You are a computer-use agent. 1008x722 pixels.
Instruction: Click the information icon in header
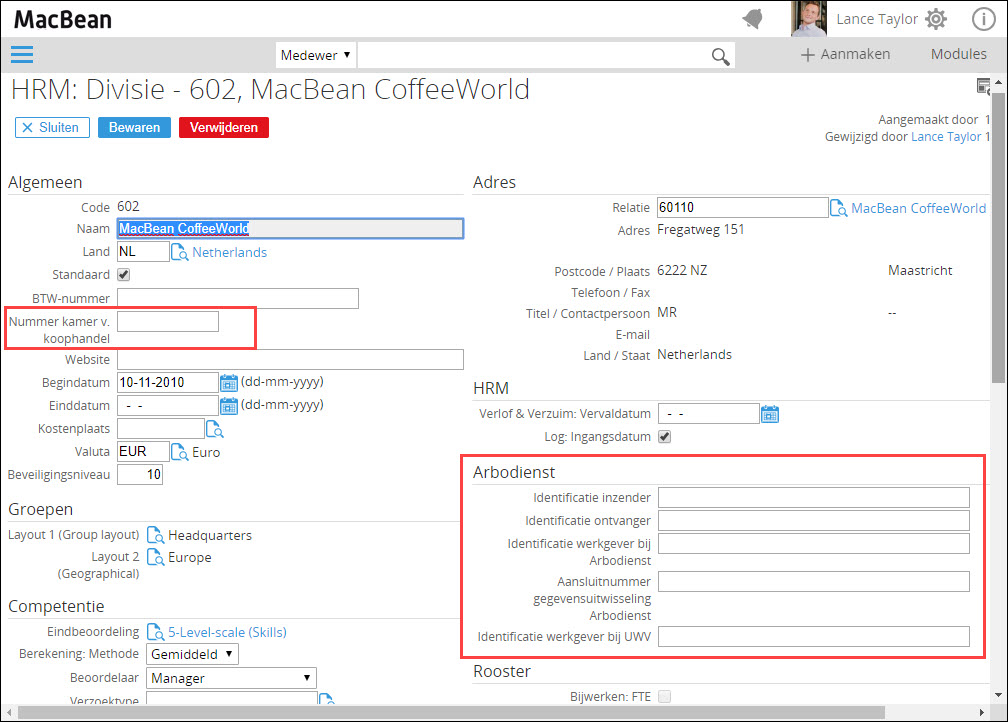coord(983,19)
